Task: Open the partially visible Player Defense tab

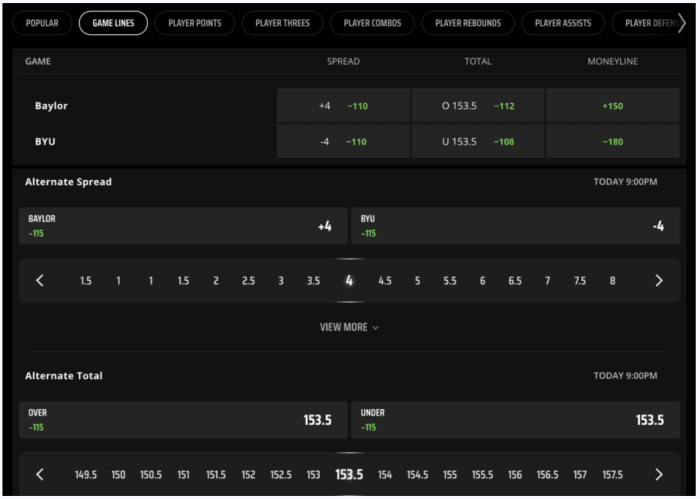Action: (645, 23)
